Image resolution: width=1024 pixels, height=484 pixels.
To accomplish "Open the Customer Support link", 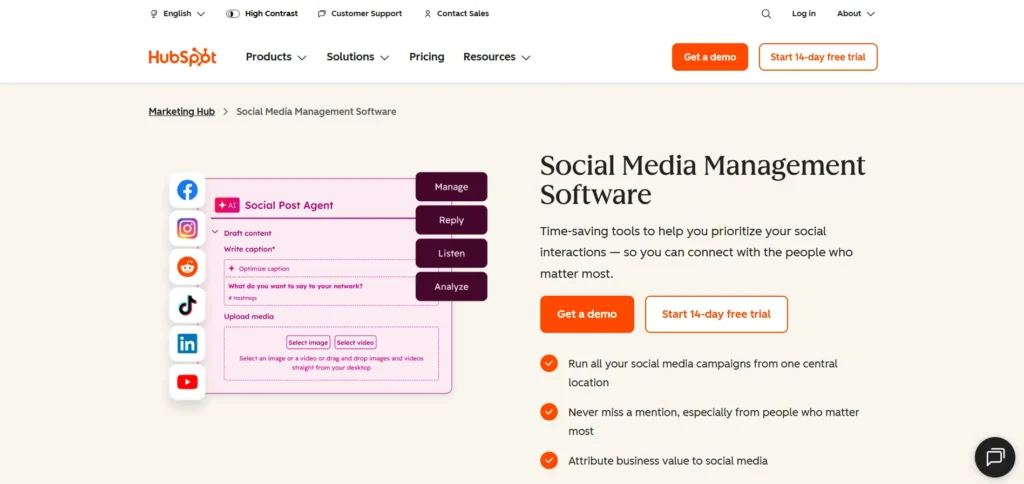I will (x=360, y=14).
